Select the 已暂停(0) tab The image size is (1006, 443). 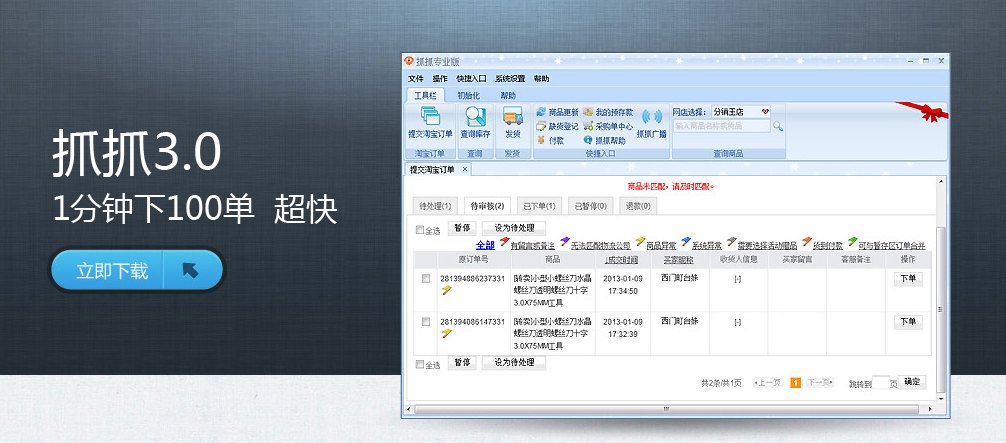click(x=591, y=206)
